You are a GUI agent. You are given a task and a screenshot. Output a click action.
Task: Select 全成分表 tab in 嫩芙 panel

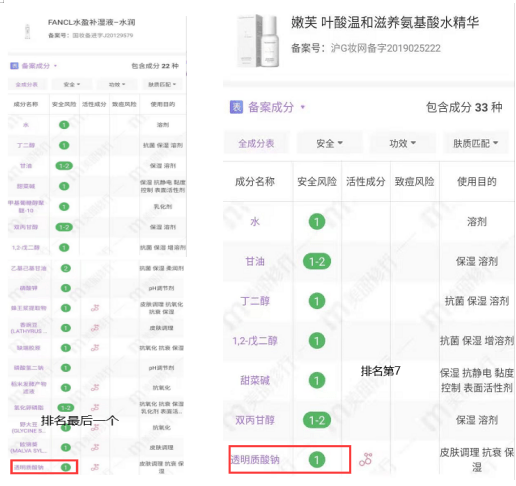click(256, 143)
